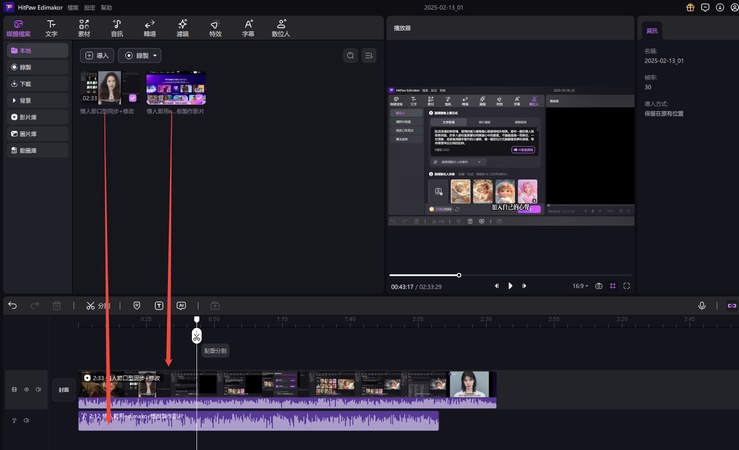Open the 檔案 (File) menu
This screenshot has width=739, height=450.
(x=73, y=7)
